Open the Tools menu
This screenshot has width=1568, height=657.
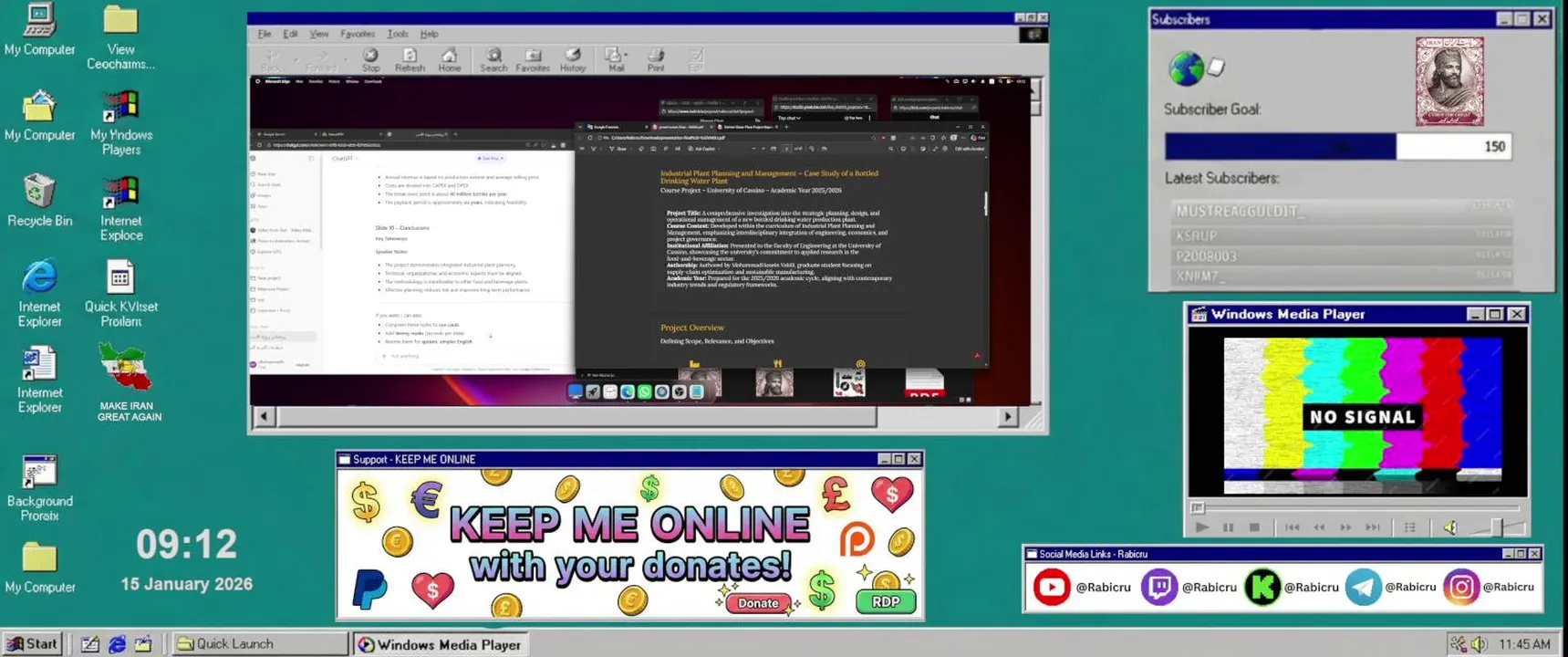(398, 34)
